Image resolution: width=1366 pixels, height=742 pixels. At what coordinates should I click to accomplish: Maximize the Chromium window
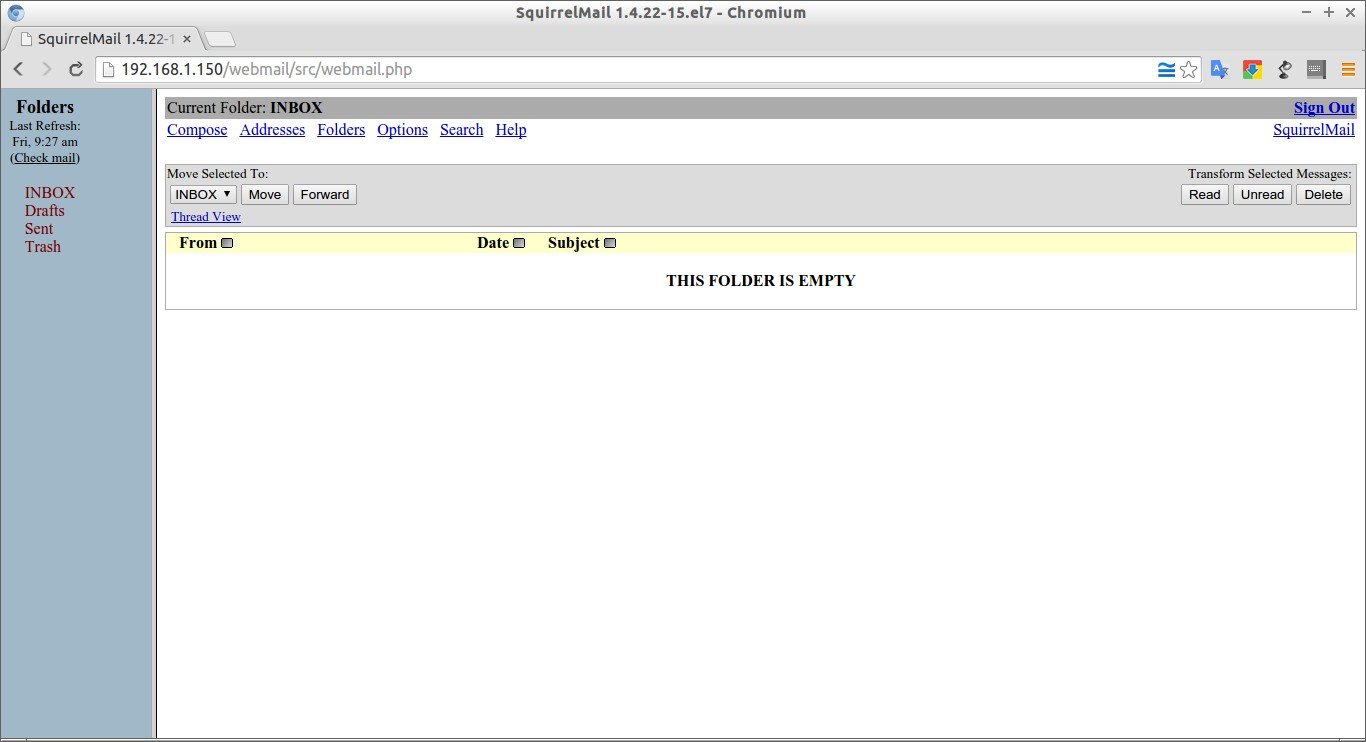pyautogui.click(x=1328, y=12)
